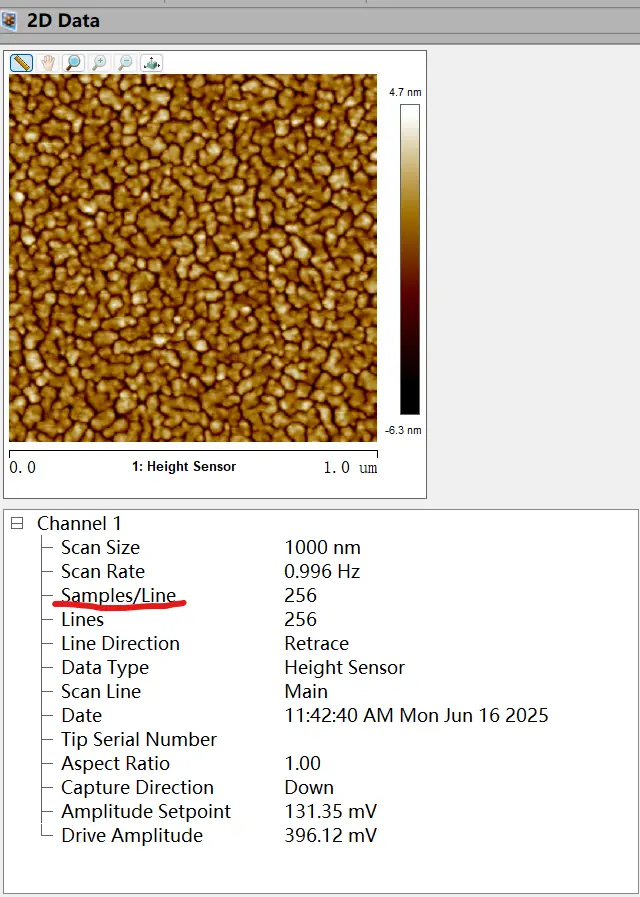Click the 2D Data panel icon
The height and width of the screenshot is (897, 640).
click(9, 21)
